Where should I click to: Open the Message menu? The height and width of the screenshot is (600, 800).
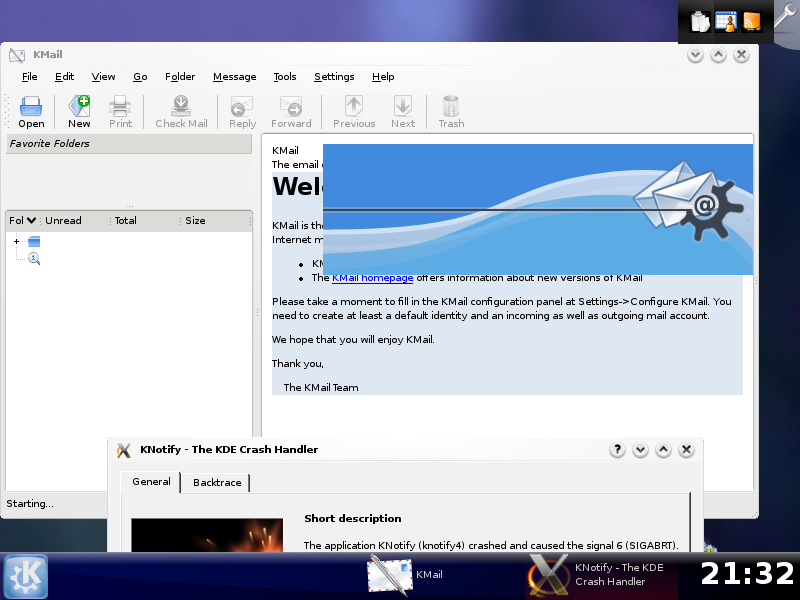[x=234, y=77]
